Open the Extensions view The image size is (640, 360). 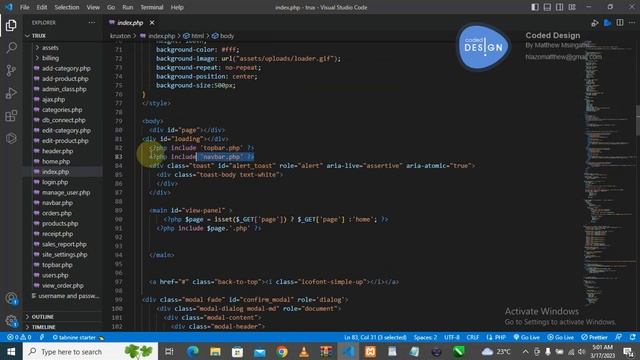(x=11, y=116)
